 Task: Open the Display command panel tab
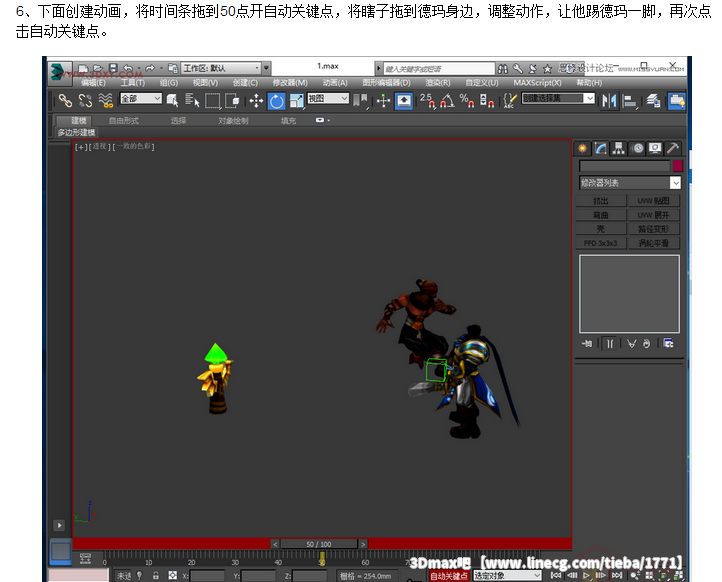(655, 148)
